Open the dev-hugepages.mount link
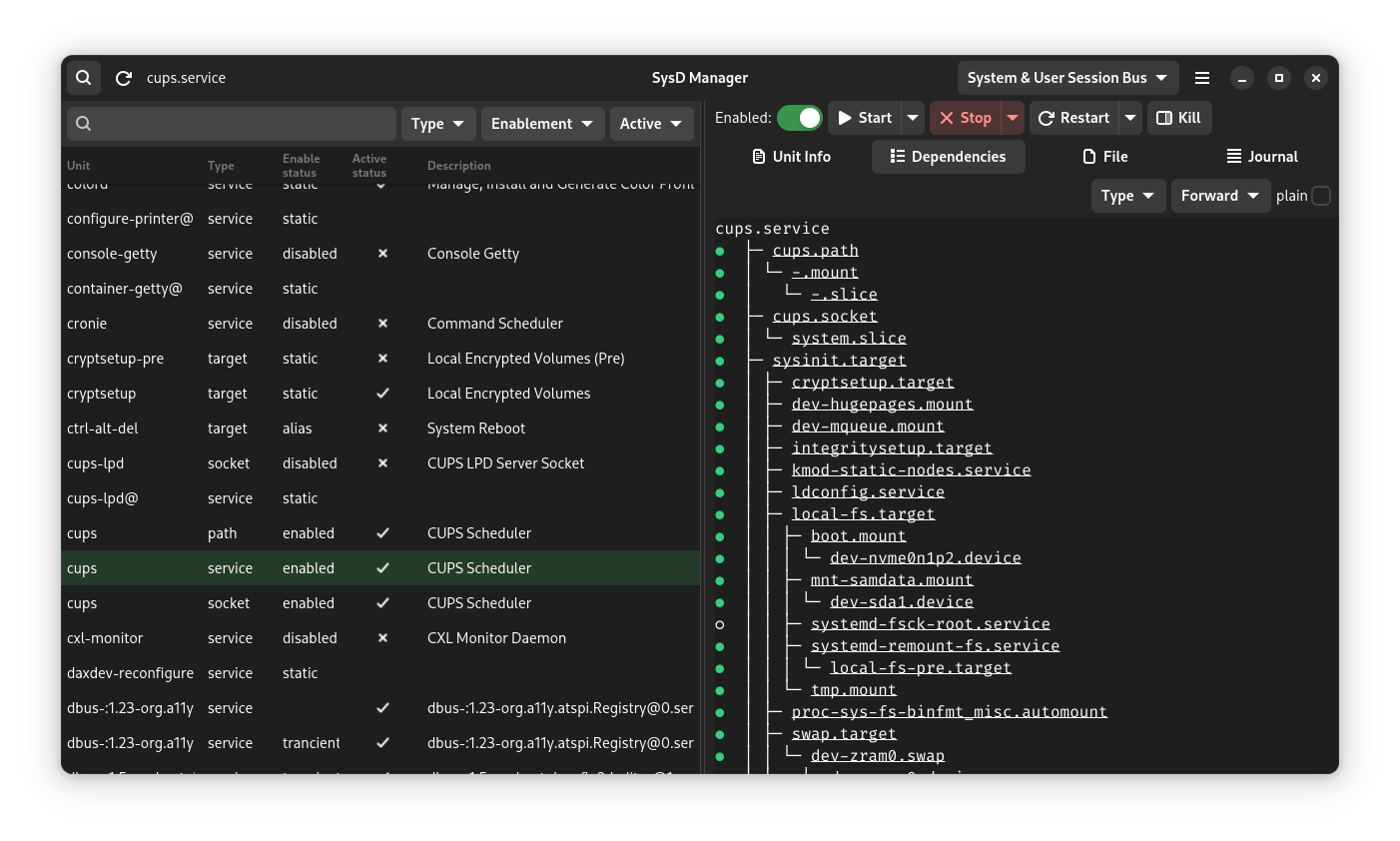 (x=883, y=405)
